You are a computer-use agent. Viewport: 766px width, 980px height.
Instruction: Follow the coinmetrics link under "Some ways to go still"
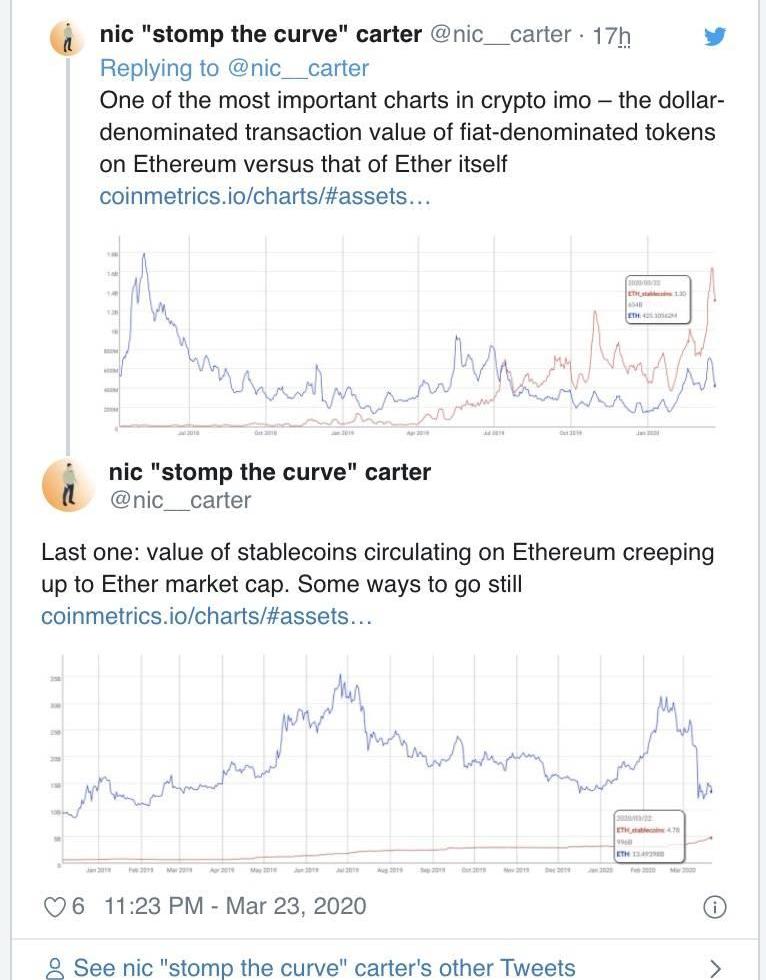(x=206, y=616)
